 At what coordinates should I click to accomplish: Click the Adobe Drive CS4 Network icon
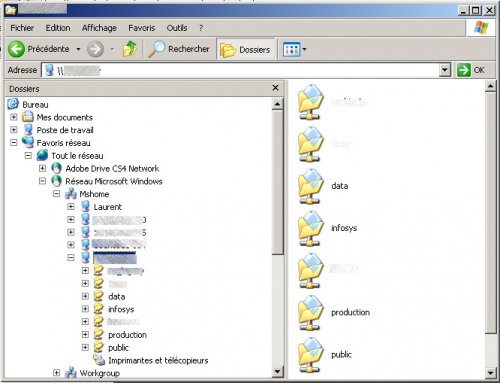pos(56,168)
